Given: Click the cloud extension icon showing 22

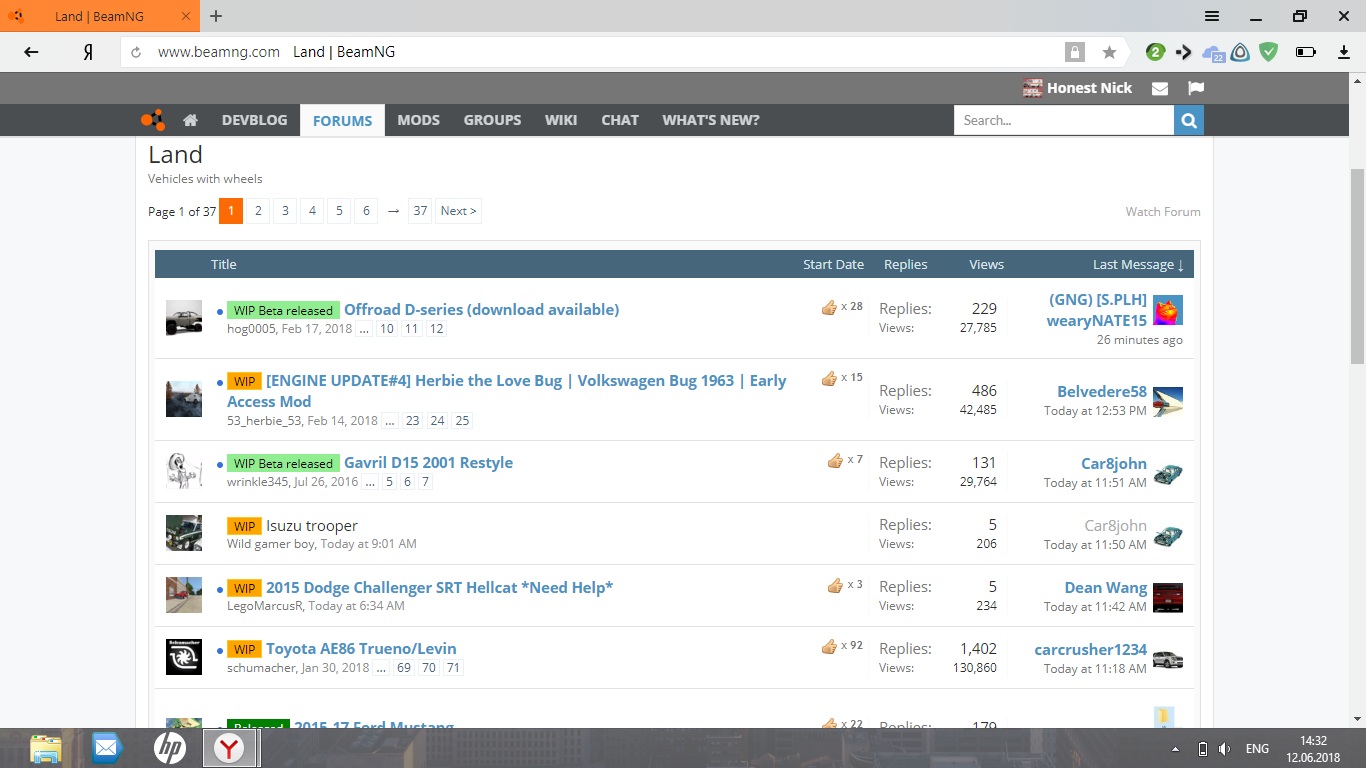Looking at the screenshot, I should 1213,53.
